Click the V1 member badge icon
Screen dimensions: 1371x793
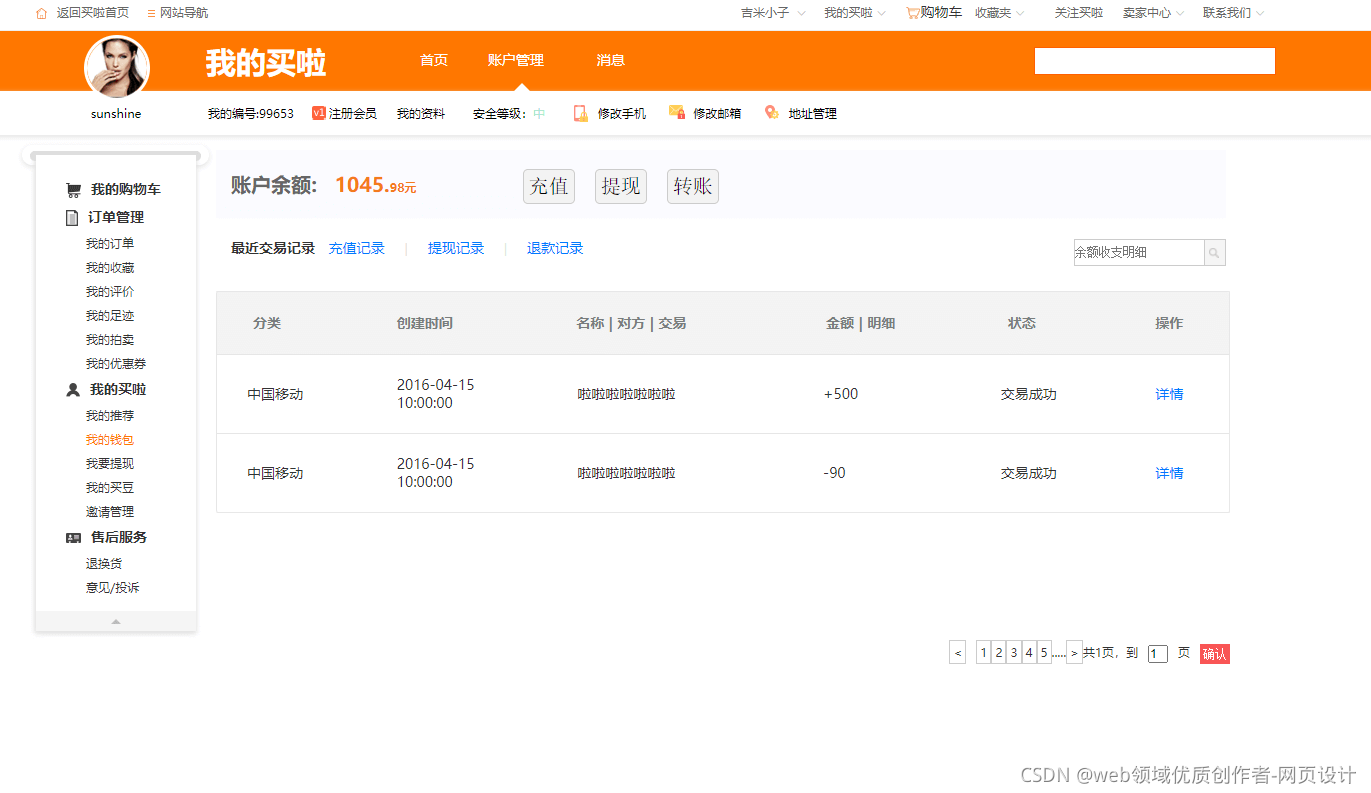tap(319, 113)
